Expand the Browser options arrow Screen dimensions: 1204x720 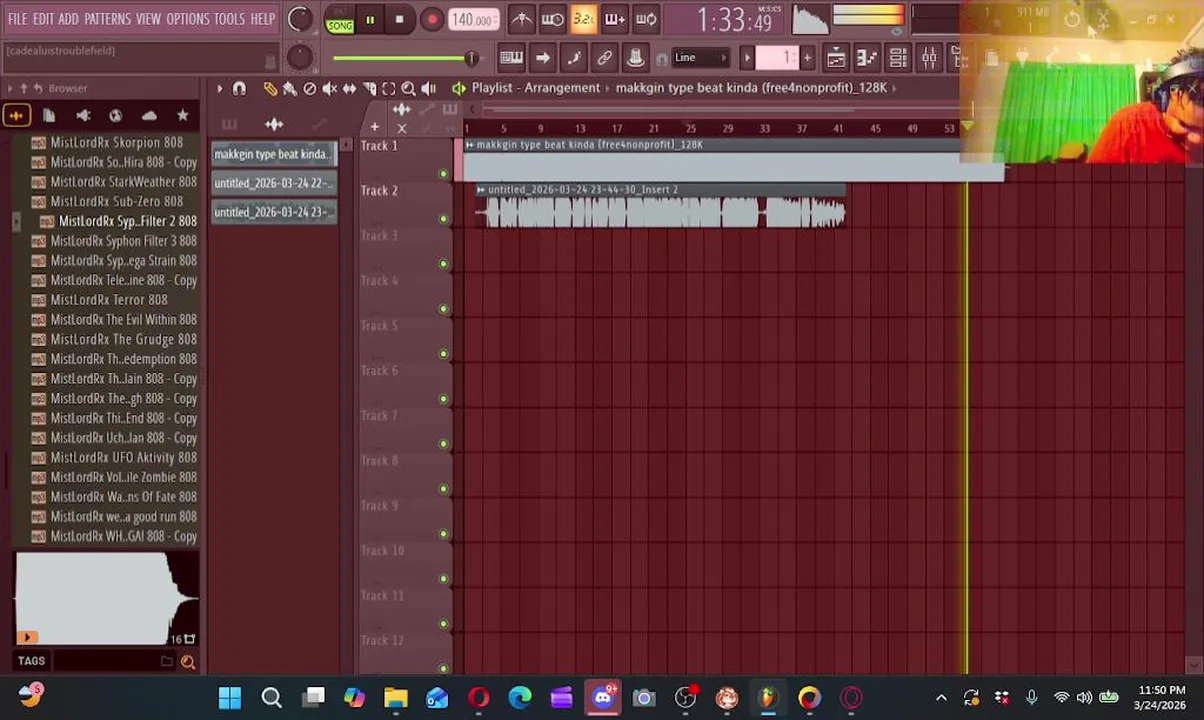pyautogui.click(x=11, y=88)
